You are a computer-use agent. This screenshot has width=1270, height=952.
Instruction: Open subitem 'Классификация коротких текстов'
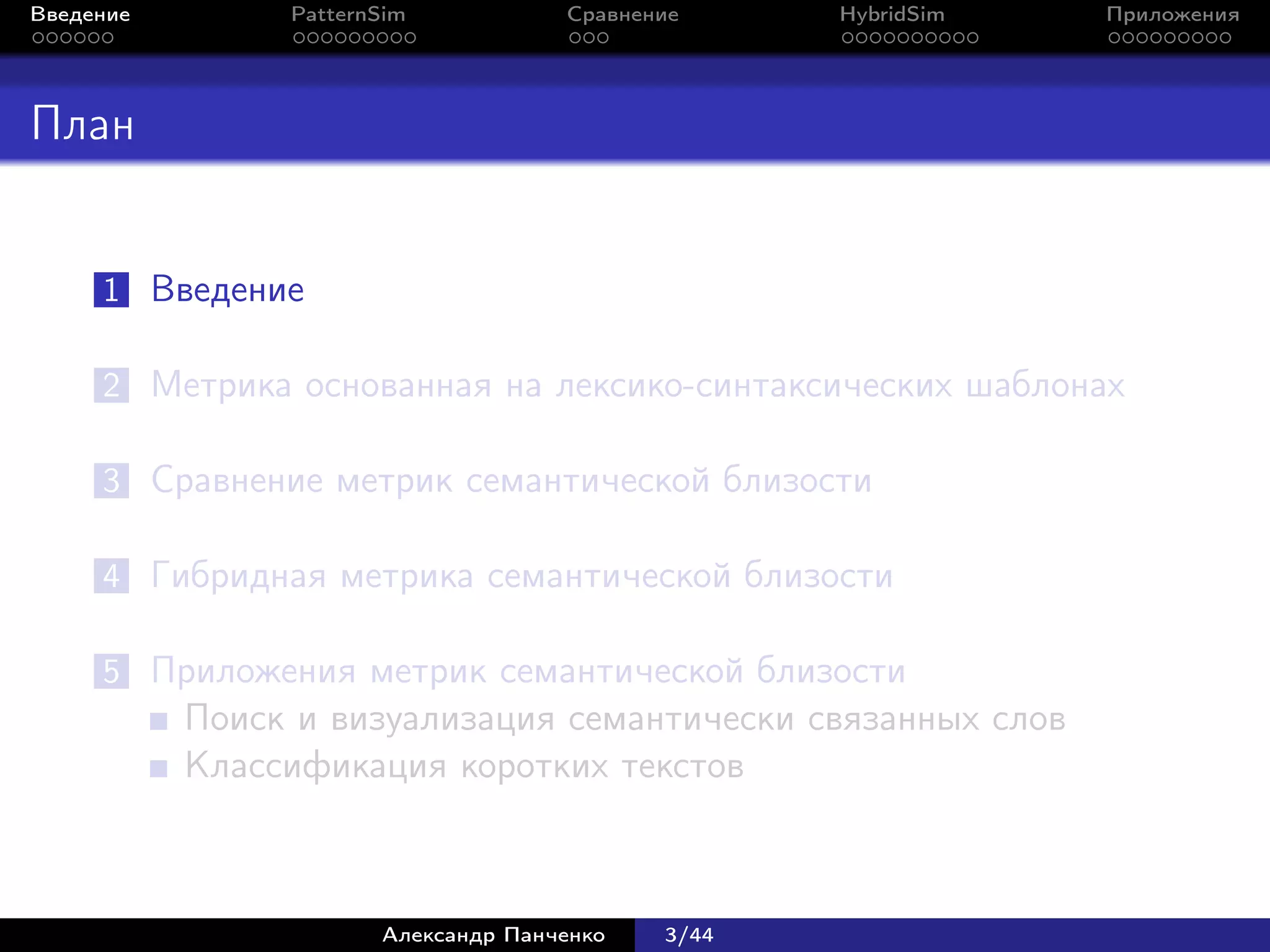tap(464, 766)
